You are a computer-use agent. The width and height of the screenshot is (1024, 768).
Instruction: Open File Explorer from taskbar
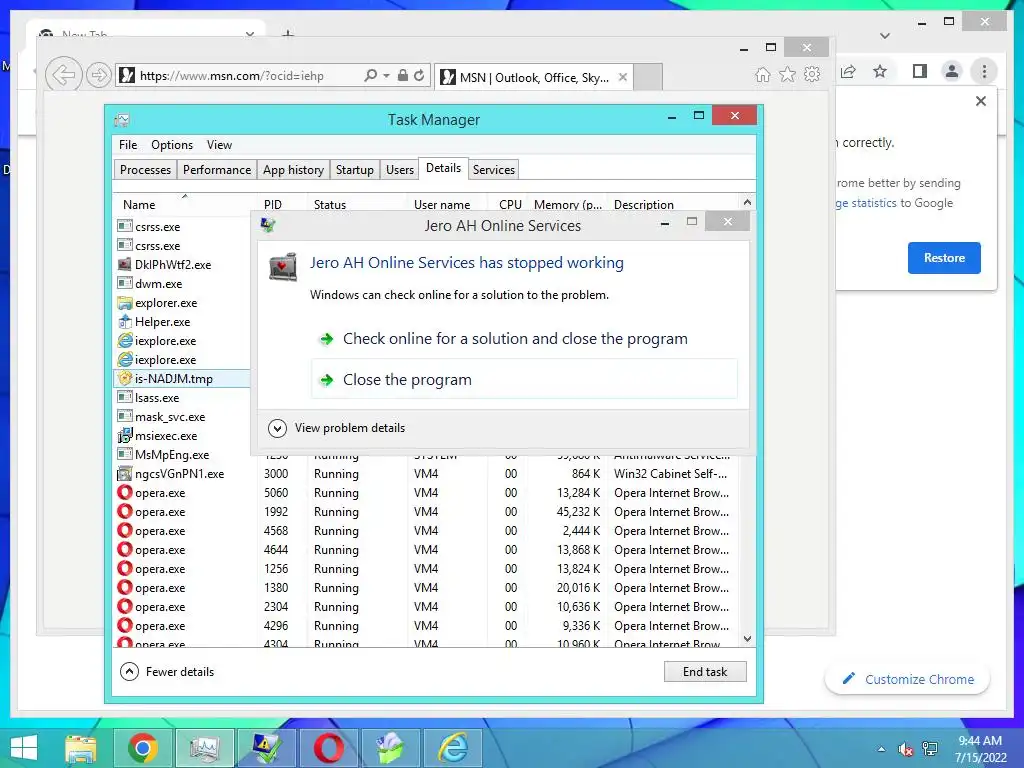pos(81,748)
